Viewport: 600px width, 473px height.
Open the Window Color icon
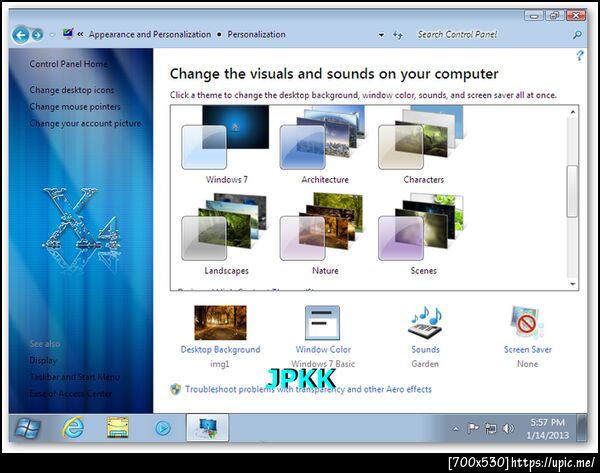tap(323, 323)
